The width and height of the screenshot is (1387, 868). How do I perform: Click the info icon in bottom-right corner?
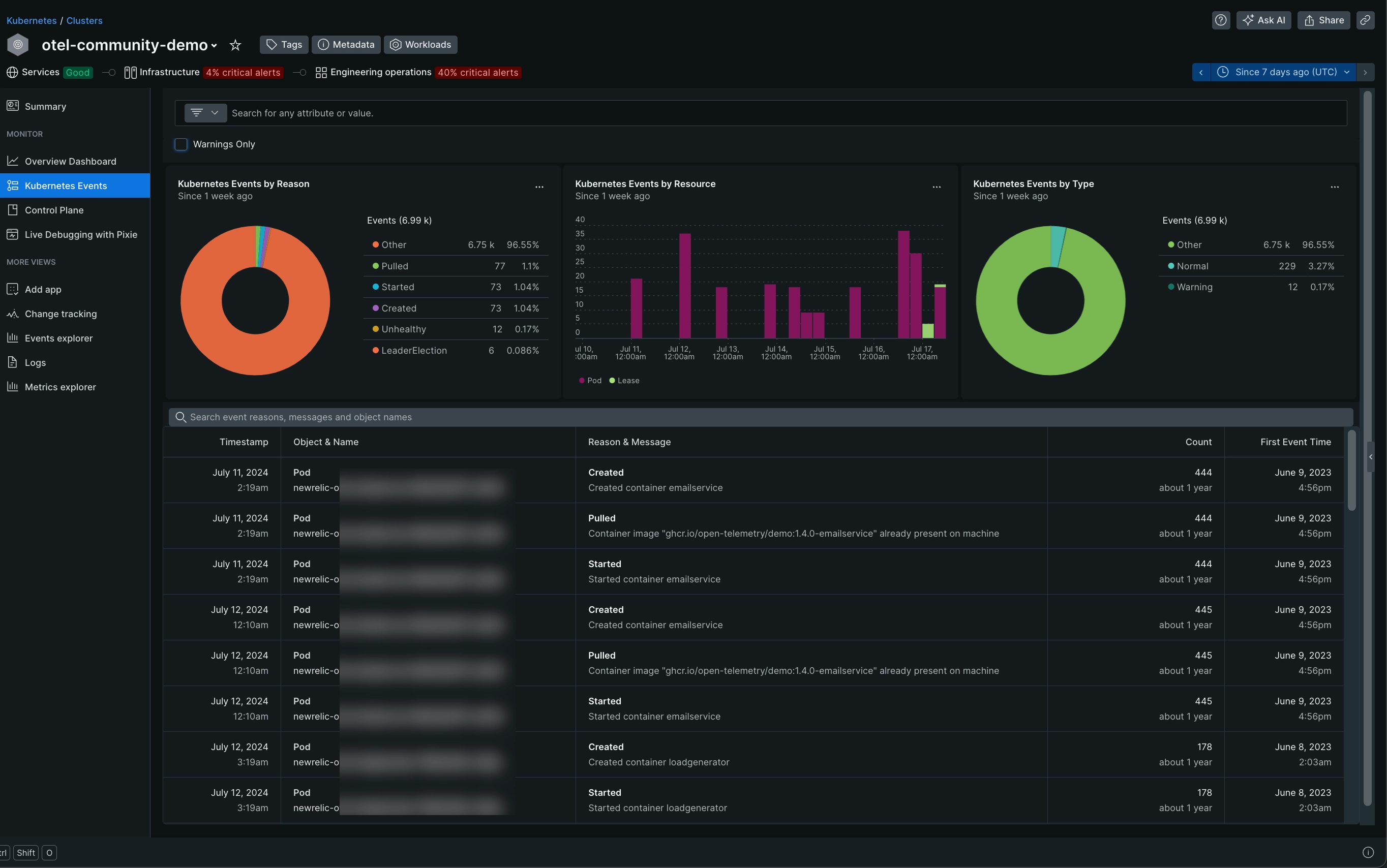(x=1368, y=852)
